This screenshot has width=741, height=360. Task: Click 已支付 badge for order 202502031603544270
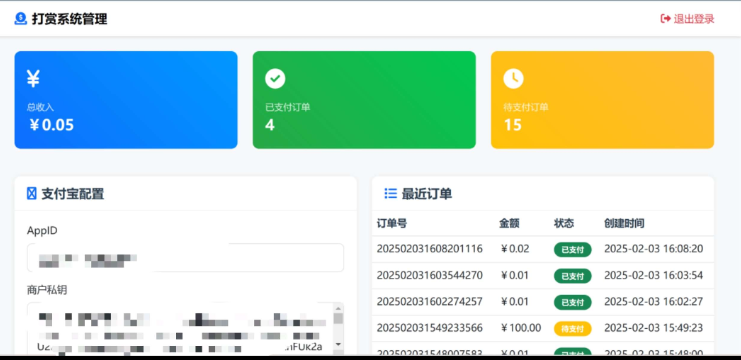point(572,276)
